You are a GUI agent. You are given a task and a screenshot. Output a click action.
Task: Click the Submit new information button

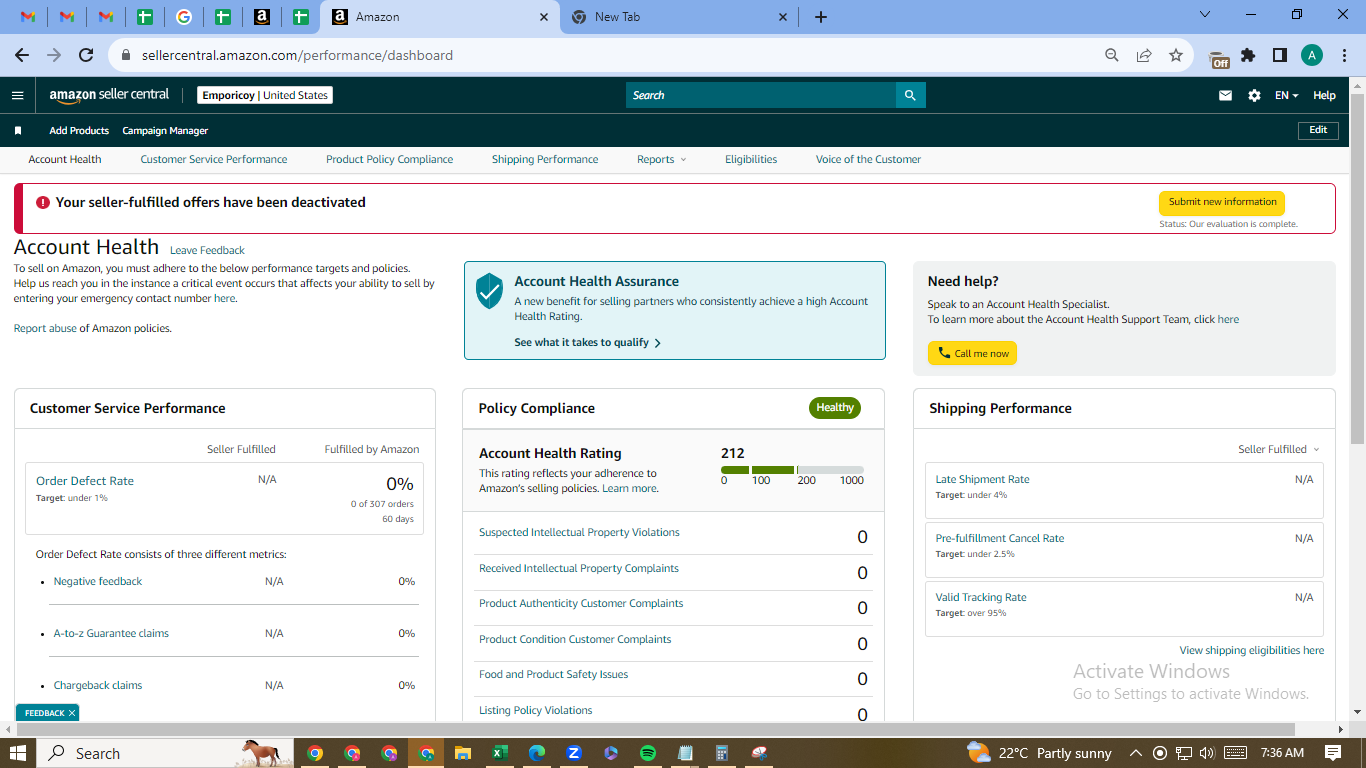click(1222, 202)
